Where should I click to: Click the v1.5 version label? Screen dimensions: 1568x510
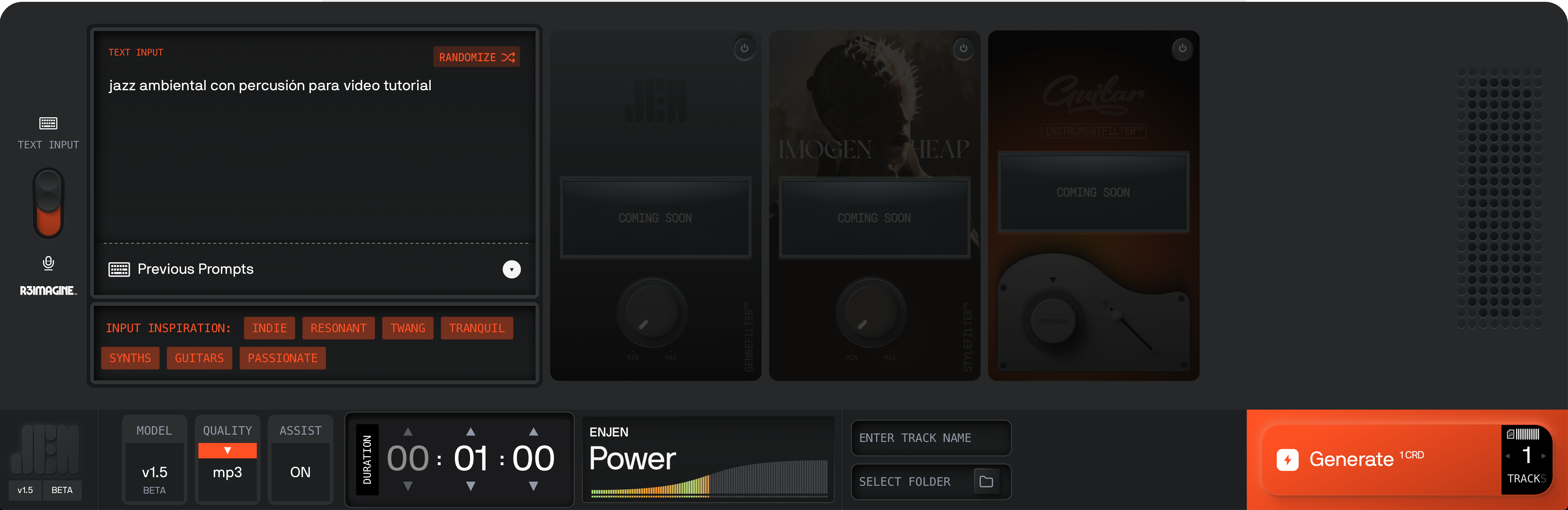(x=26, y=490)
